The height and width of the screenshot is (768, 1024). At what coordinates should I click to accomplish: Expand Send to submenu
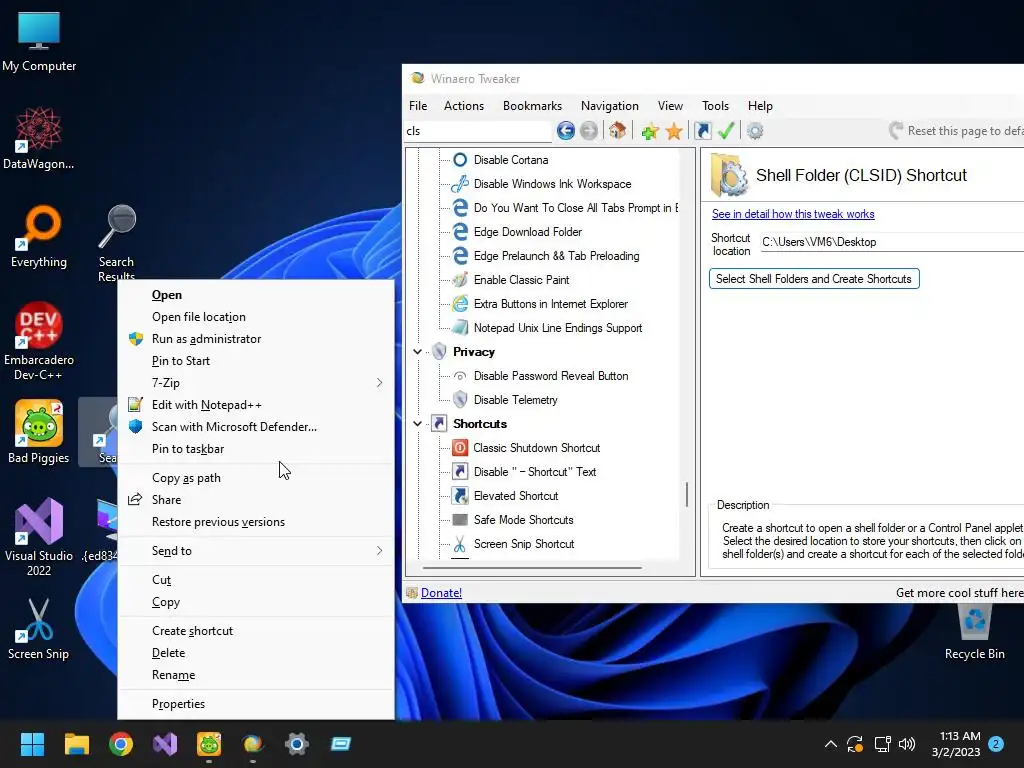256,551
